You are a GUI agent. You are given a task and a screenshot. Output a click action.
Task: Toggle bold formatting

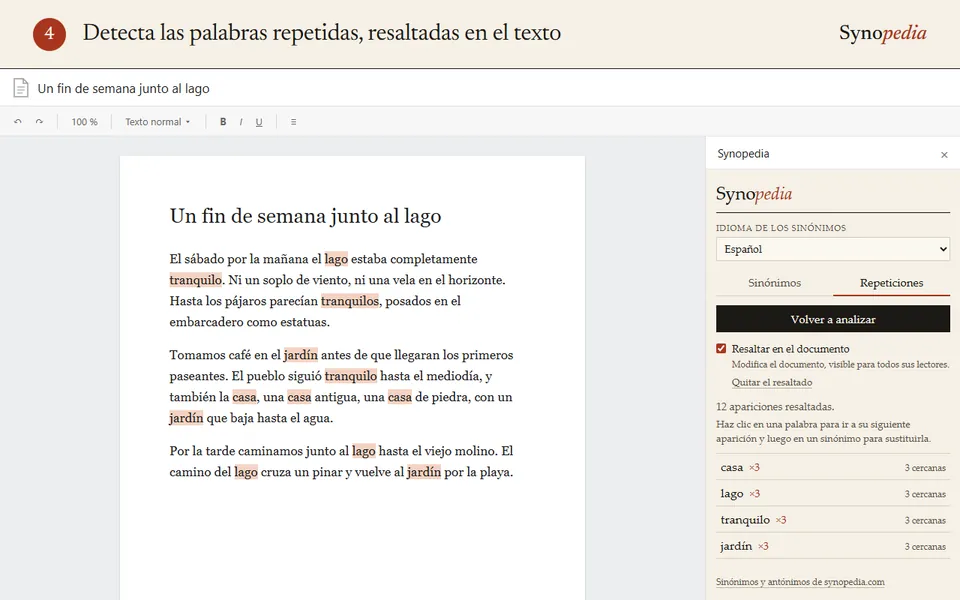pyautogui.click(x=223, y=122)
